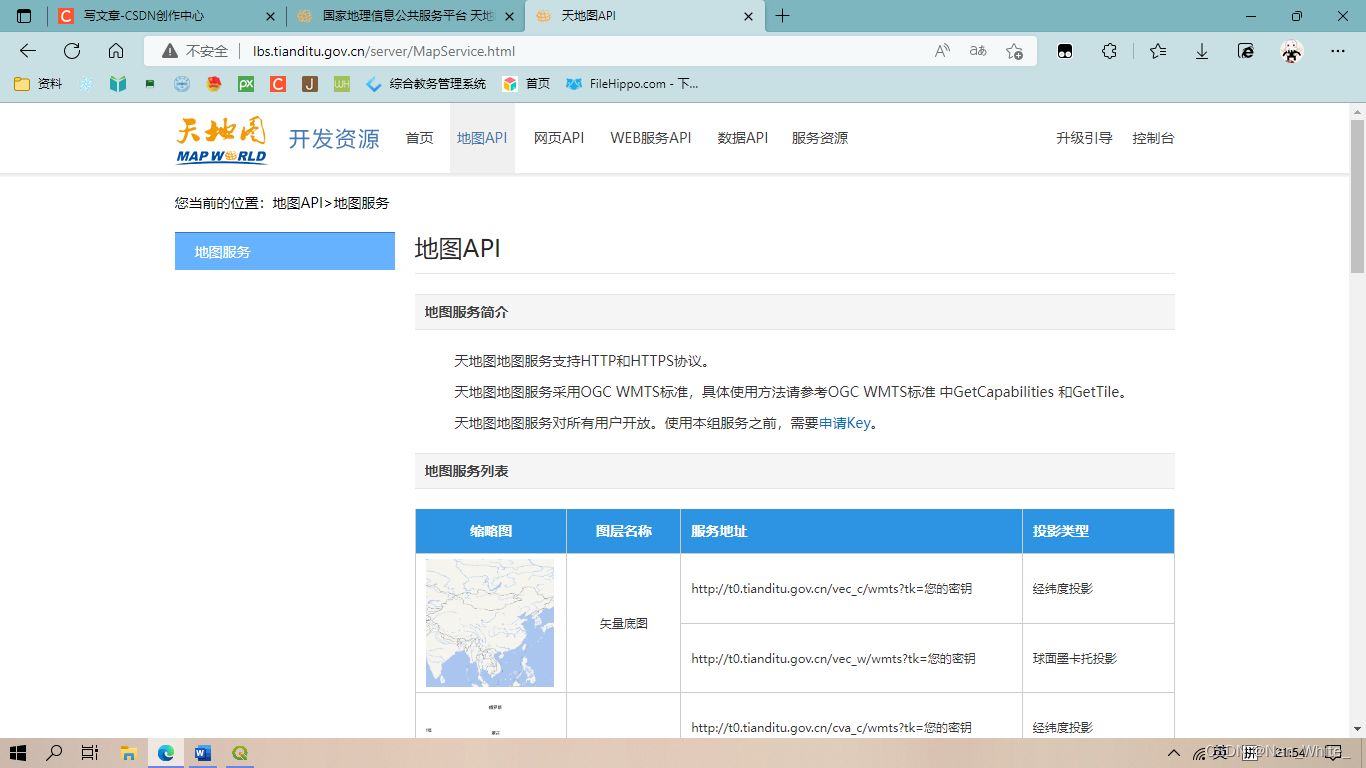This screenshot has width=1366, height=768.
Task: Open the 控制台 link
Action: point(1153,138)
